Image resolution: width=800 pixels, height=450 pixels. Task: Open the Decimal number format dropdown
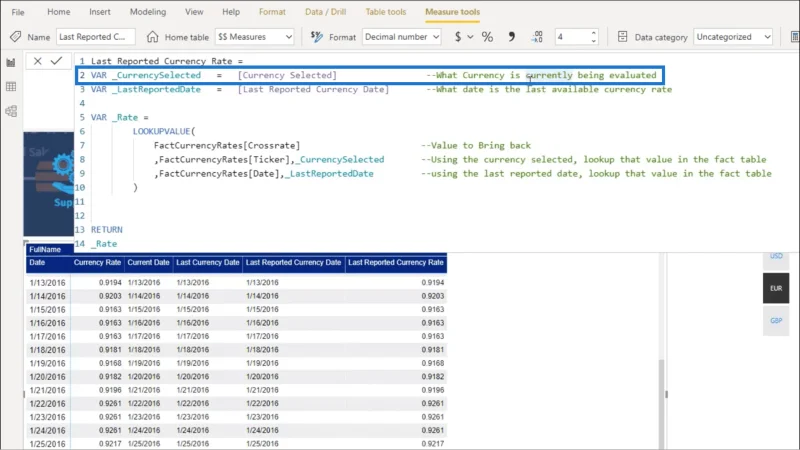point(402,37)
